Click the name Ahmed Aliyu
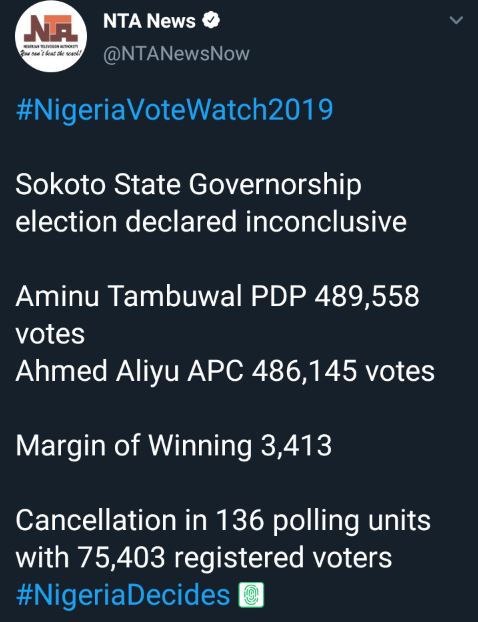The height and width of the screenshot is (622, 478). 97,371
